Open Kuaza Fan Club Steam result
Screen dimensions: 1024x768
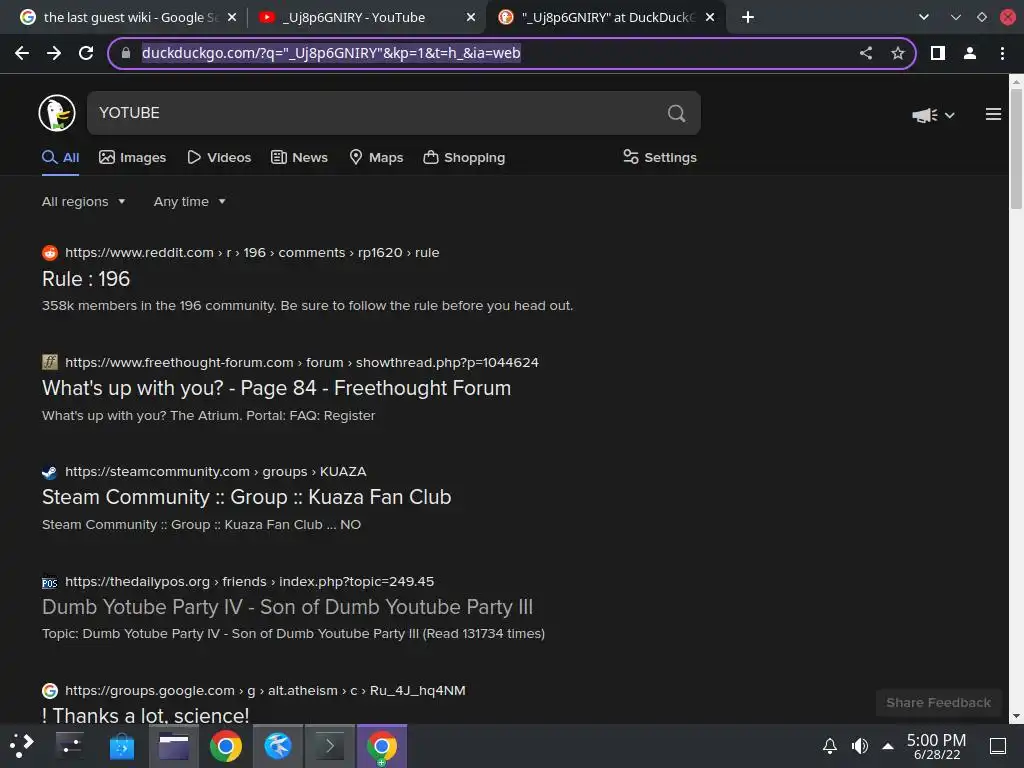click(246, 498)
